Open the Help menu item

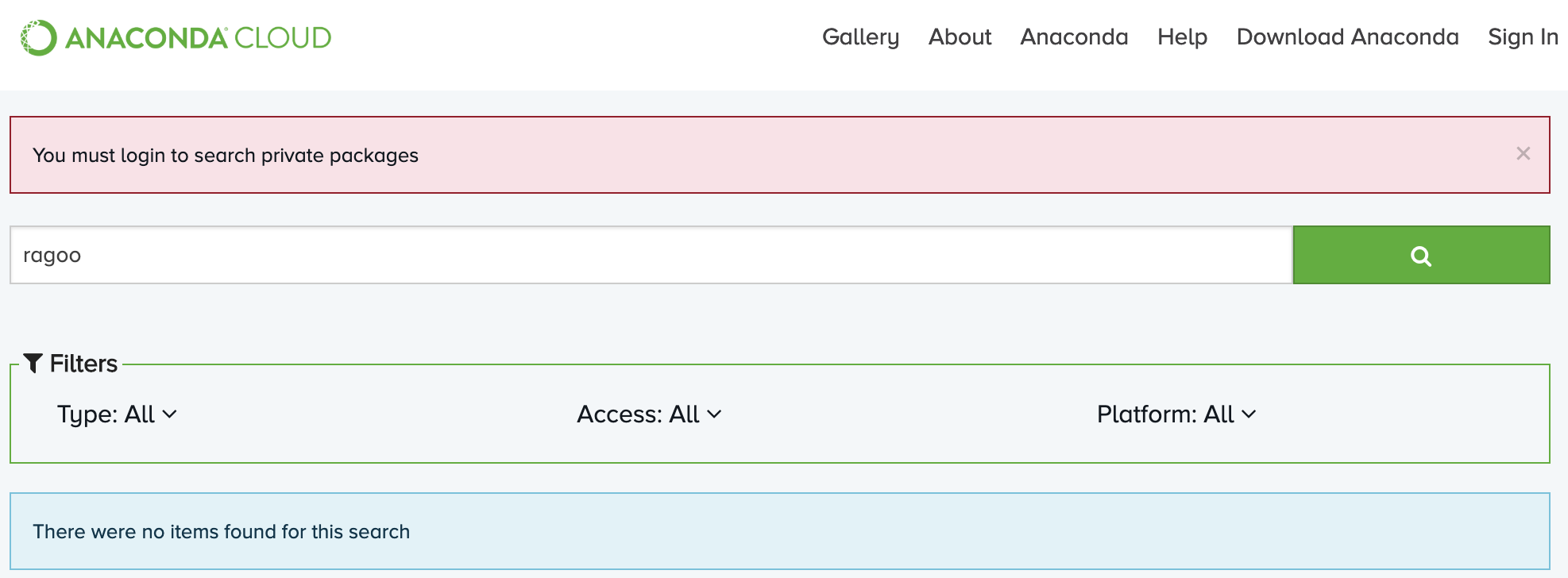coord(1182,37)
